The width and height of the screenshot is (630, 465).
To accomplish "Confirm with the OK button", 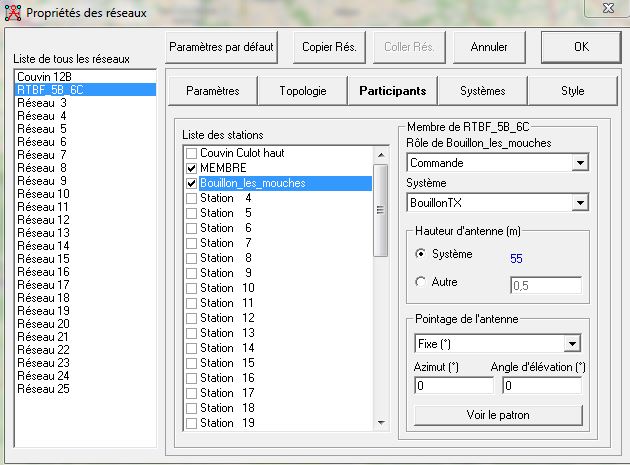I will (x=581, y=47).
